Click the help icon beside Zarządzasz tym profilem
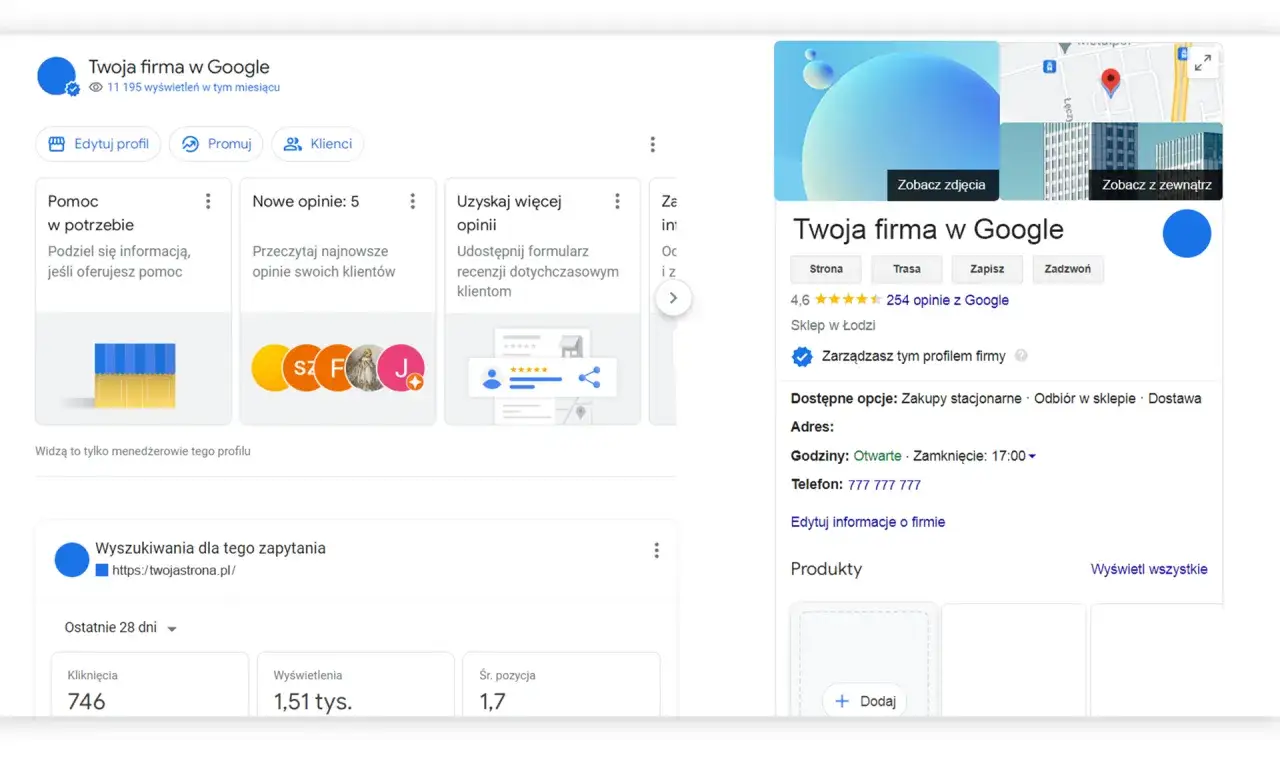1280x759 pixels. 1021,356
